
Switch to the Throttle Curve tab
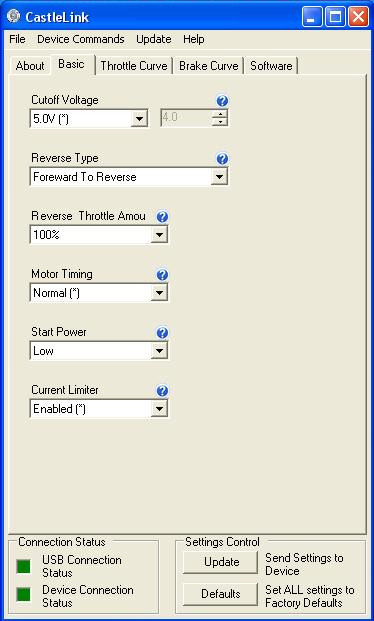pos(134,66)
